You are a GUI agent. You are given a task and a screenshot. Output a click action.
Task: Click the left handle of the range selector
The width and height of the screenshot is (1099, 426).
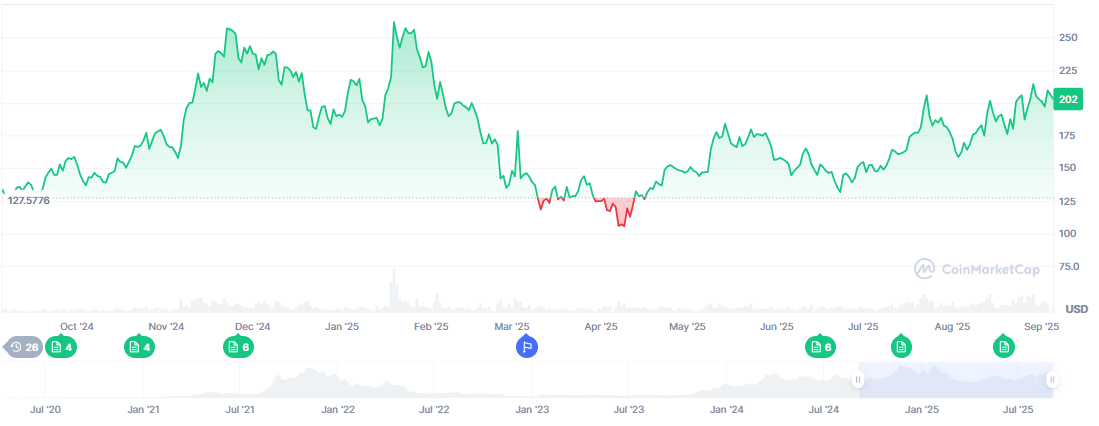[x=857, y=380]
